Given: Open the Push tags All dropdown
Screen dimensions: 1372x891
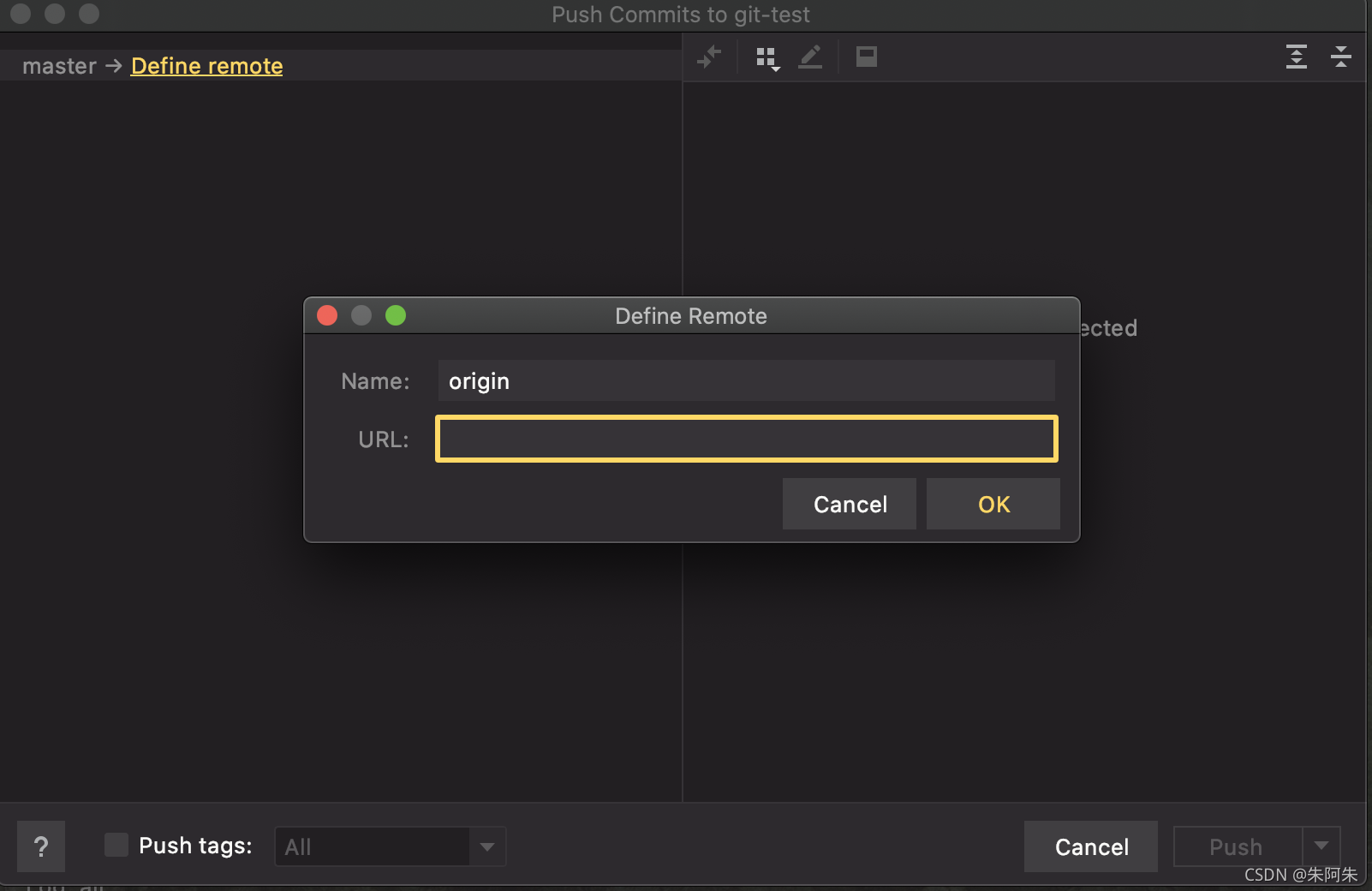Looking at the screenshot, I should (391, 846).
